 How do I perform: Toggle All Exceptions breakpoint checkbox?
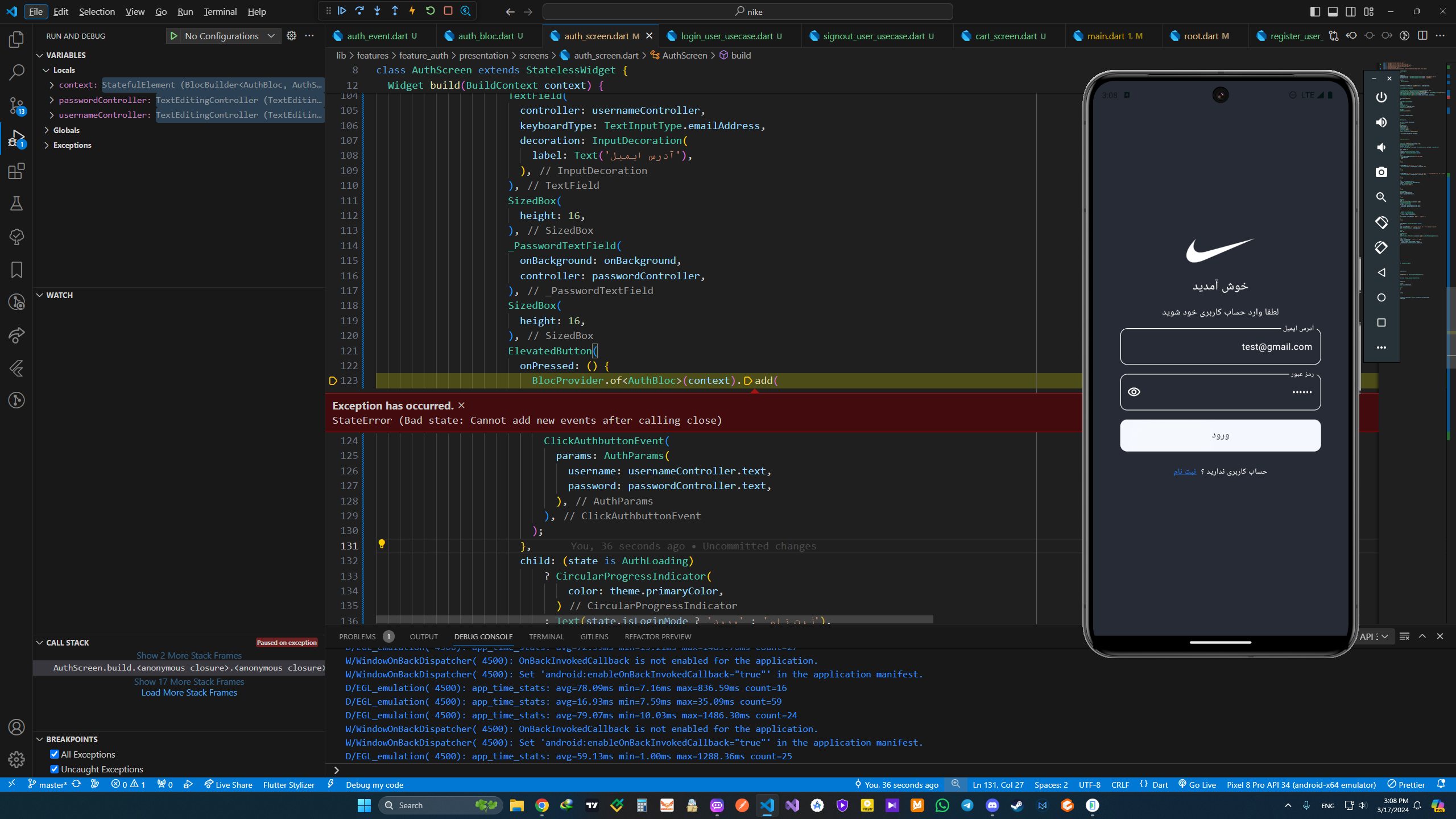point(55,754)
